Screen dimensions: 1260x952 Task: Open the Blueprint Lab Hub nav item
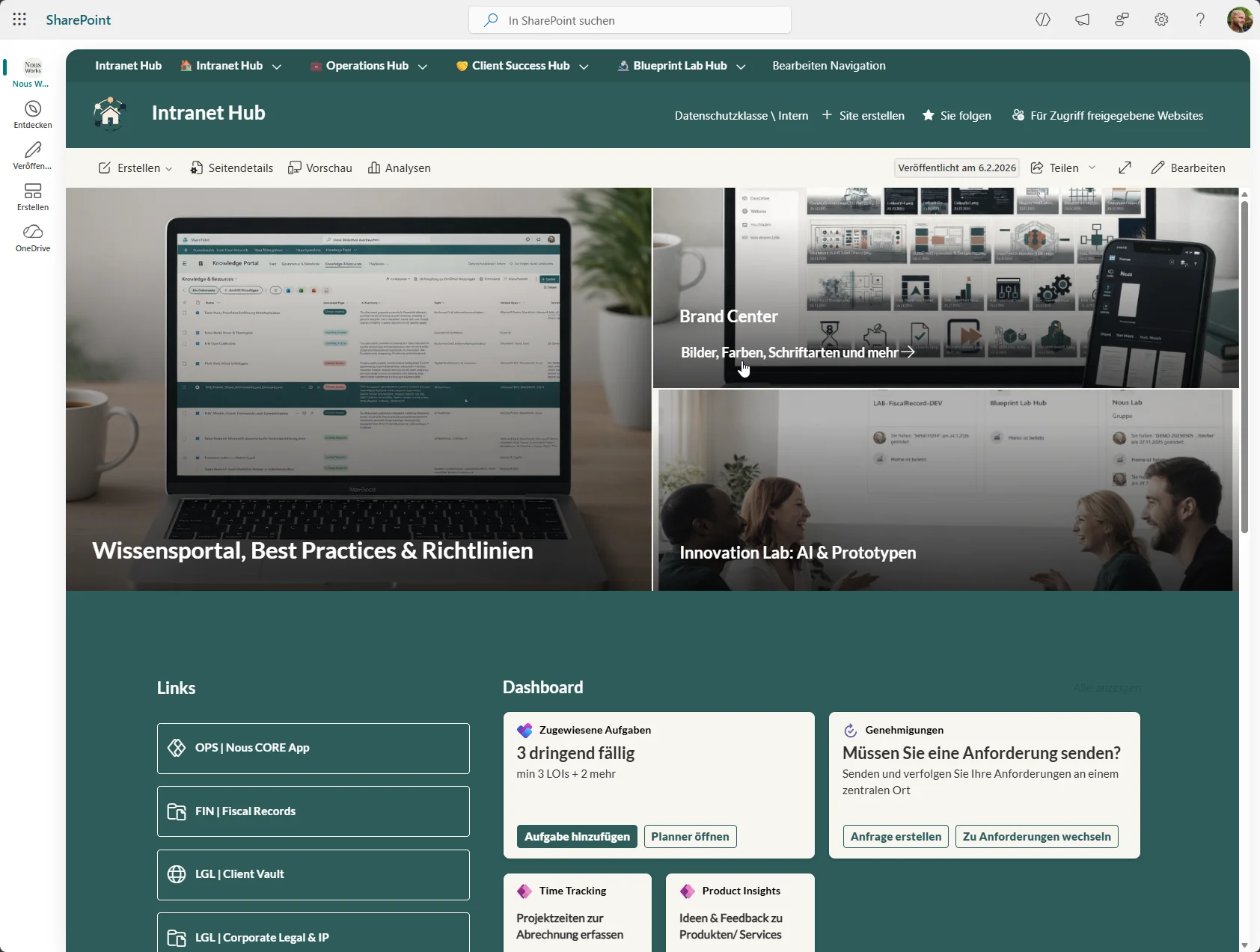click(672, 66)
